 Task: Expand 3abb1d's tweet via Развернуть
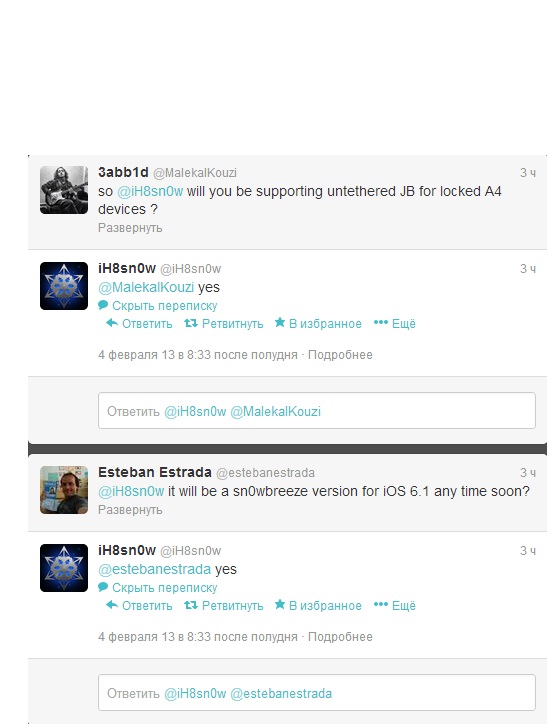(x=130, y=228)
